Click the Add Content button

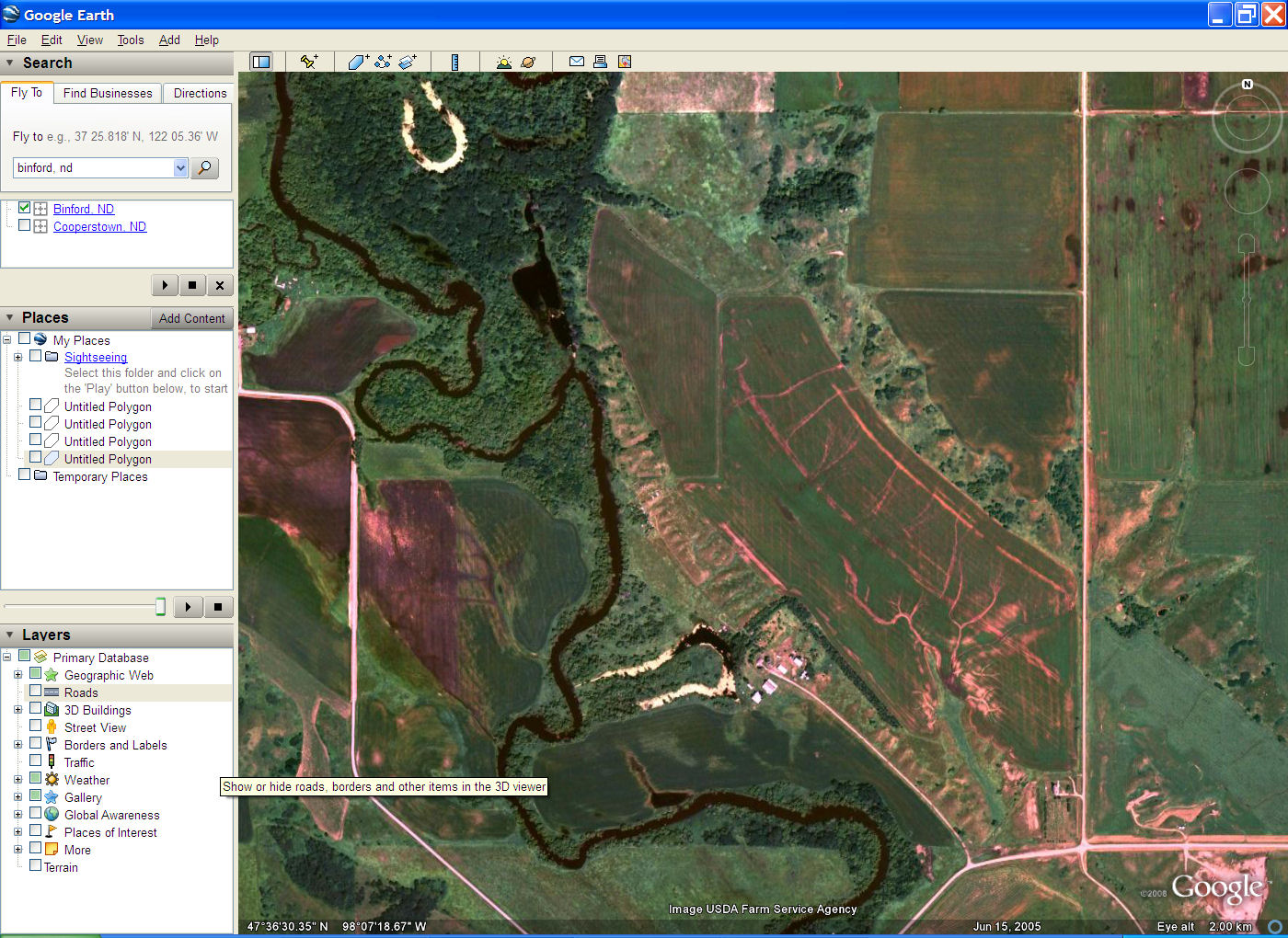(x=191, y=318)
